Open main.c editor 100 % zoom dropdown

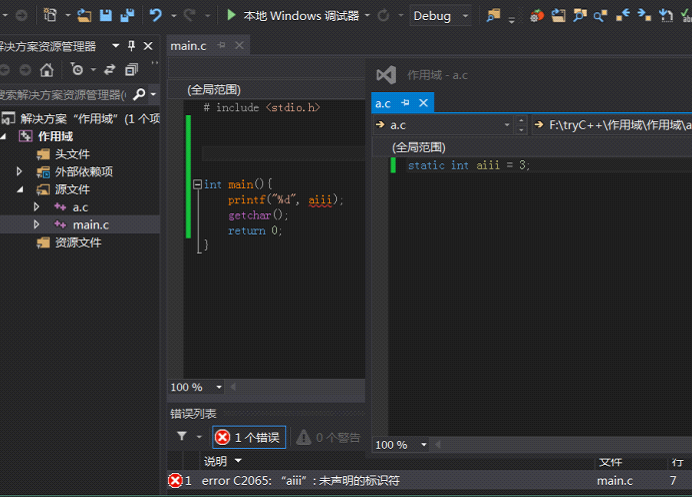coord(219,387)
